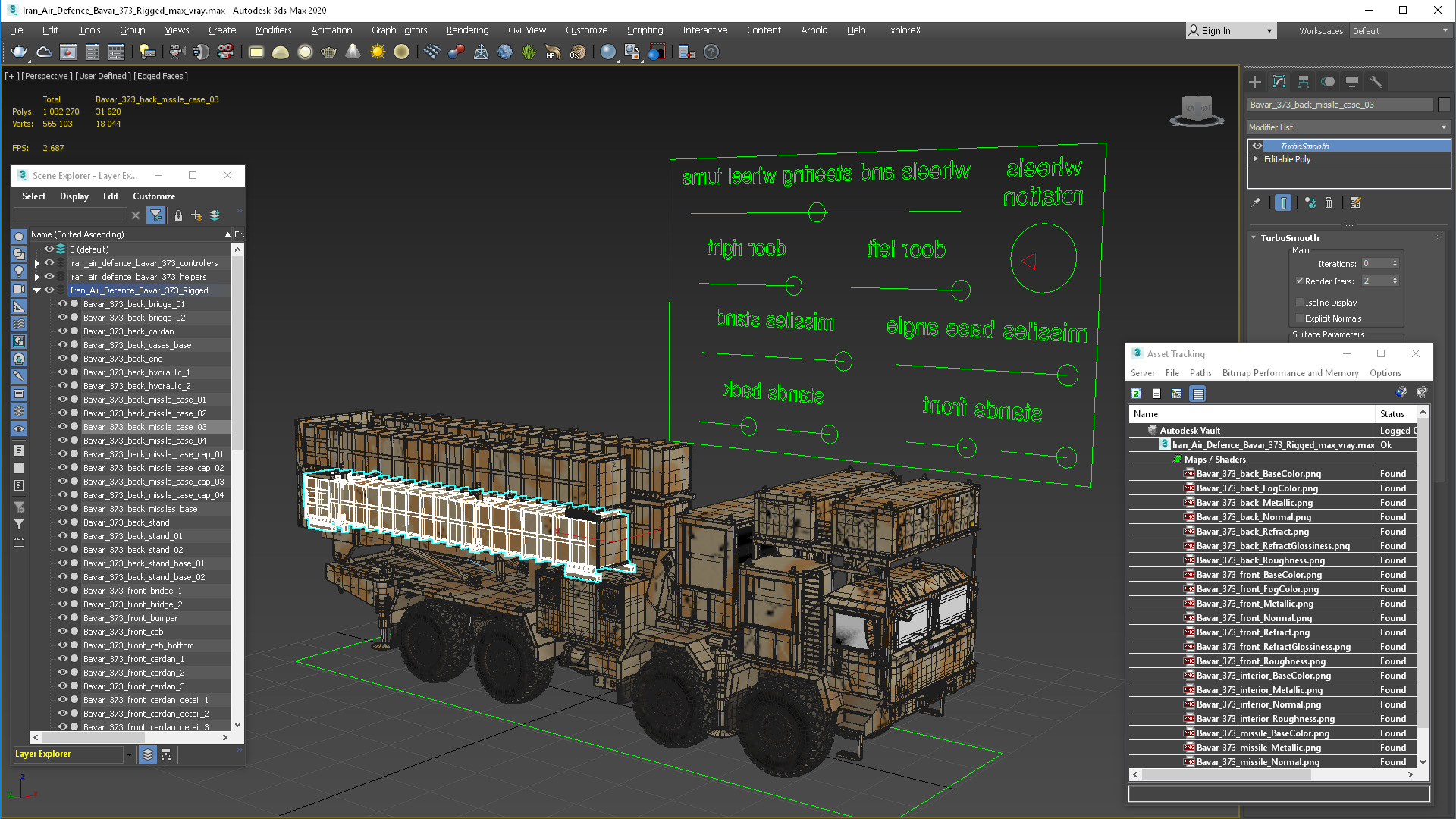The height and width of the screenshot is (819, 1456).
Task: Click the trash Remove Modifier icon
Action: [x=1329, y=202]
